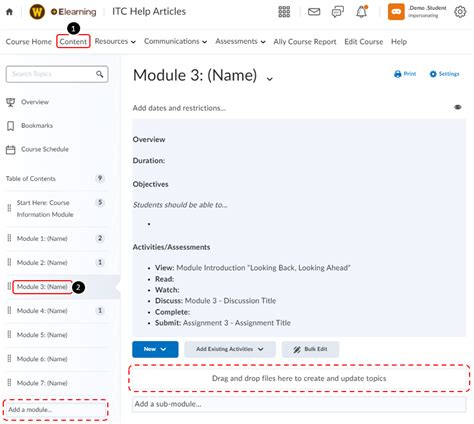
Task: Open the notifications bell icon
Action: click(361, 12)
